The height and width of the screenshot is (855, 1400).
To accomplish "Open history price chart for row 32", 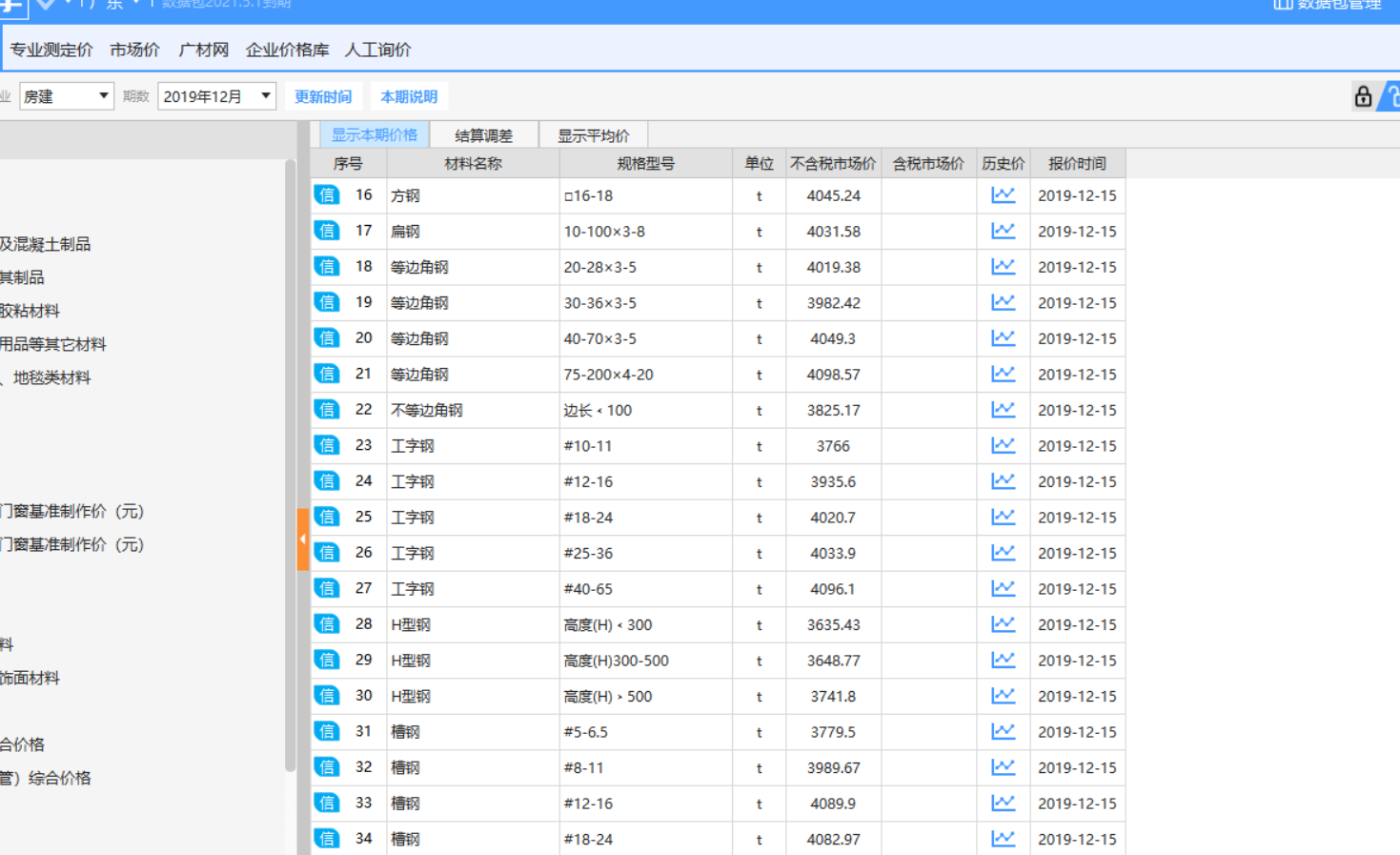I will [x=1003, y=767].
